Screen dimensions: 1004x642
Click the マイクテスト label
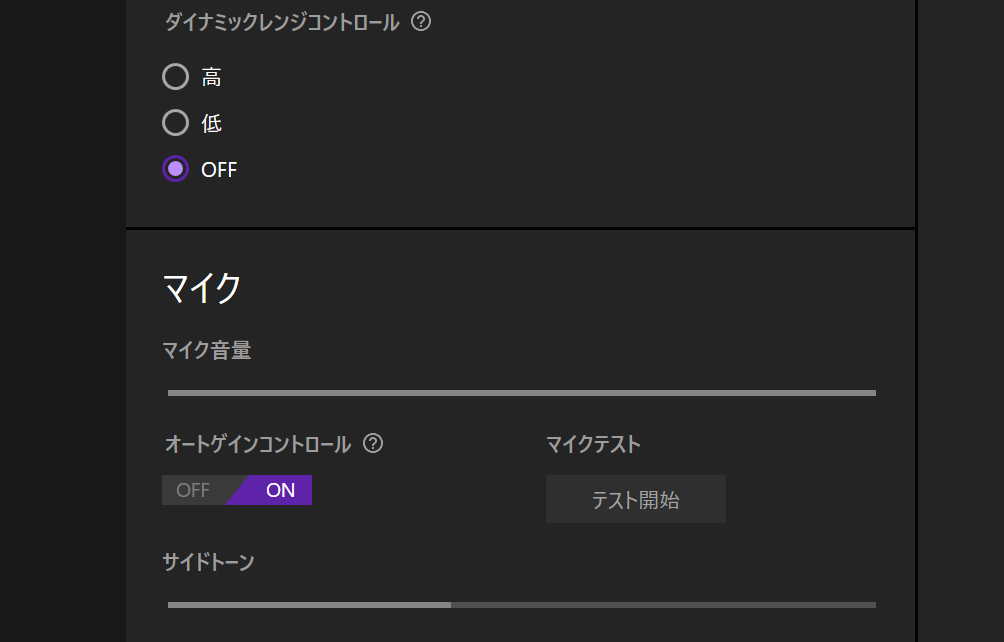coord(593,444)
